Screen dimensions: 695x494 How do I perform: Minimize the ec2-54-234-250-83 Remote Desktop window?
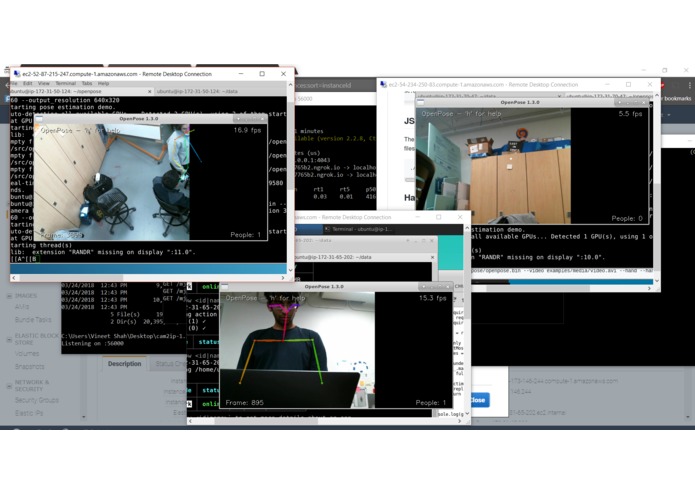point(607,84)
